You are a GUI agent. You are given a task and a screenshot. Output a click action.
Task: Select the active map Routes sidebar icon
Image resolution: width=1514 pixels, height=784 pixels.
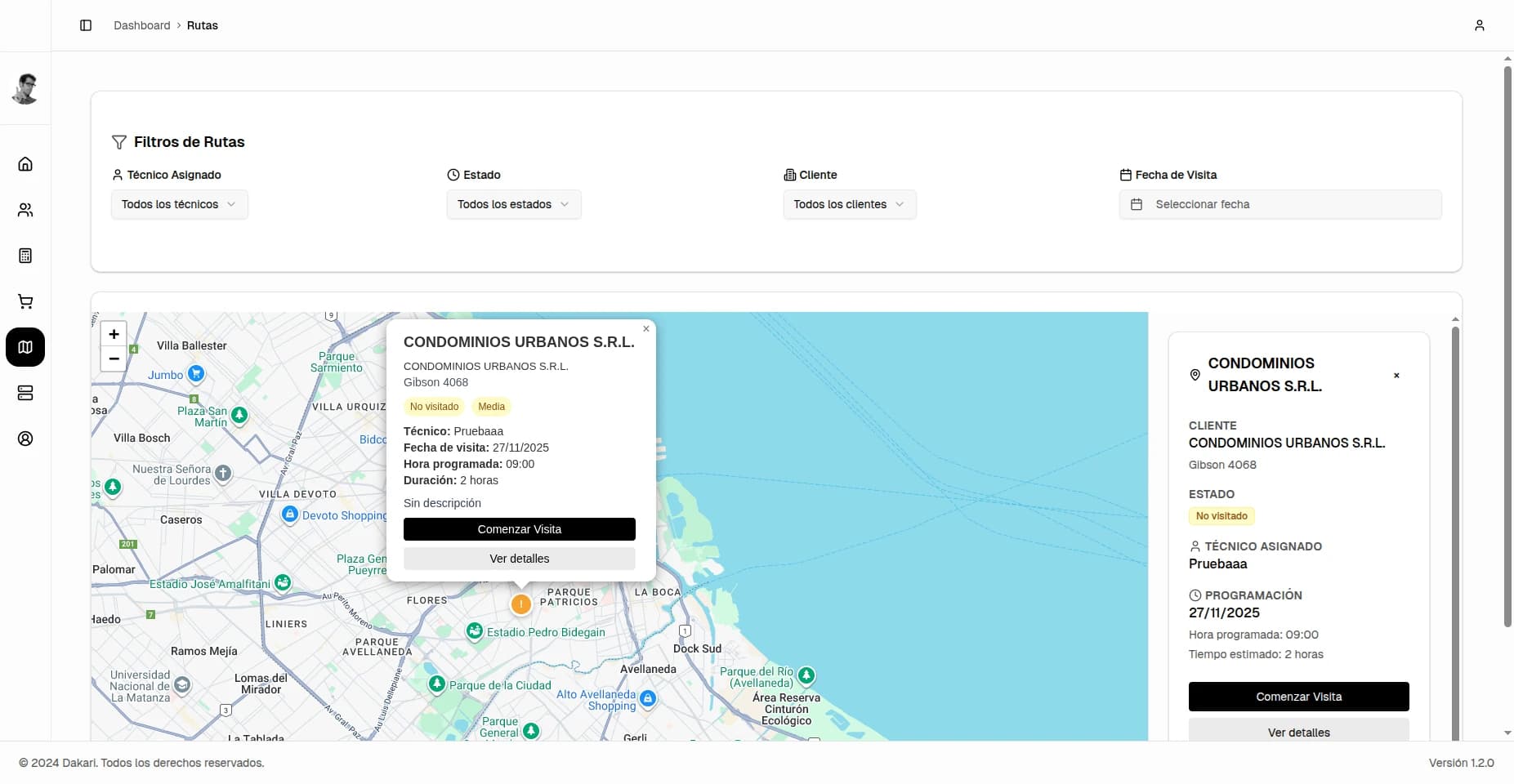[25, 347]
